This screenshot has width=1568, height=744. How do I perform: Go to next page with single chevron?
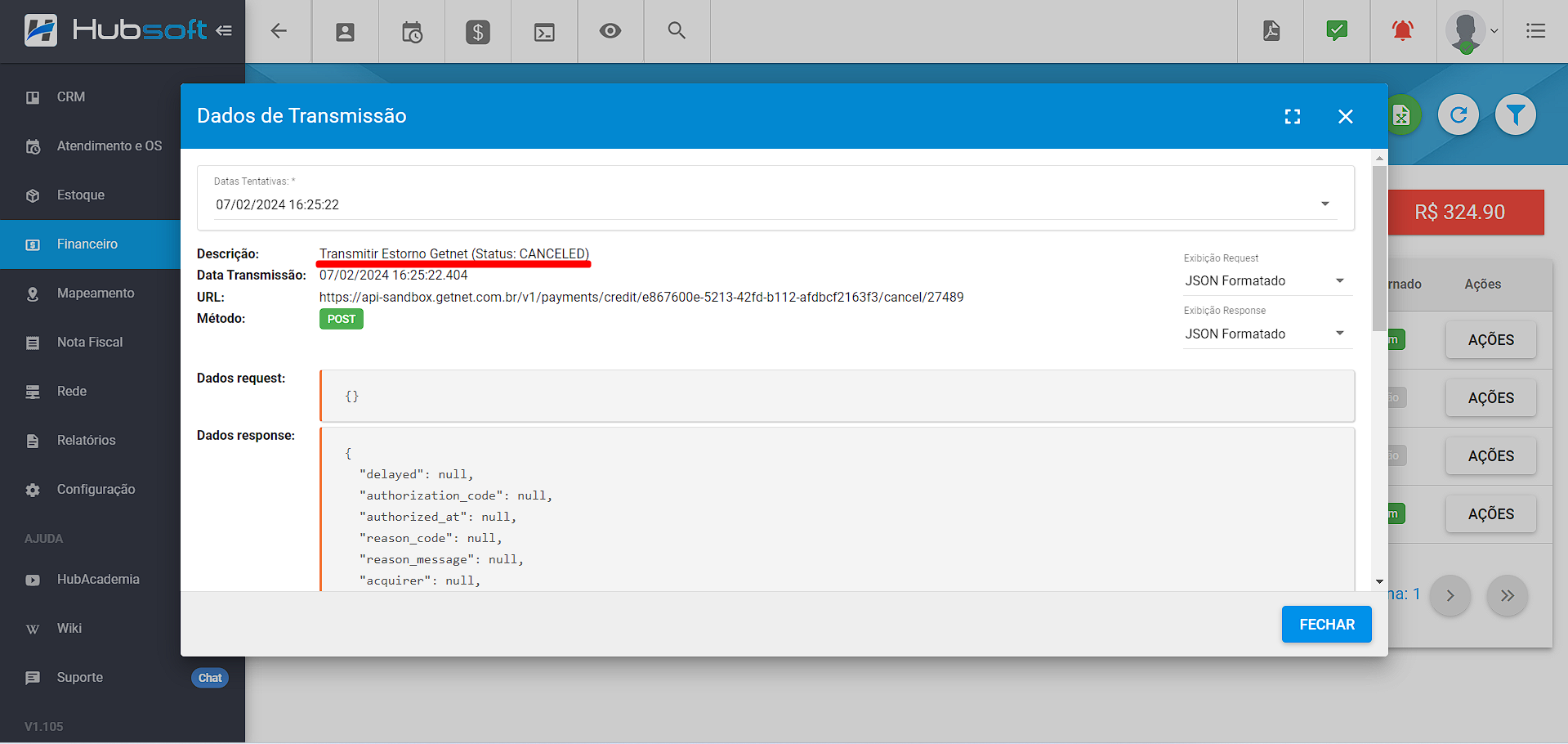click(x=1450, y=596)
